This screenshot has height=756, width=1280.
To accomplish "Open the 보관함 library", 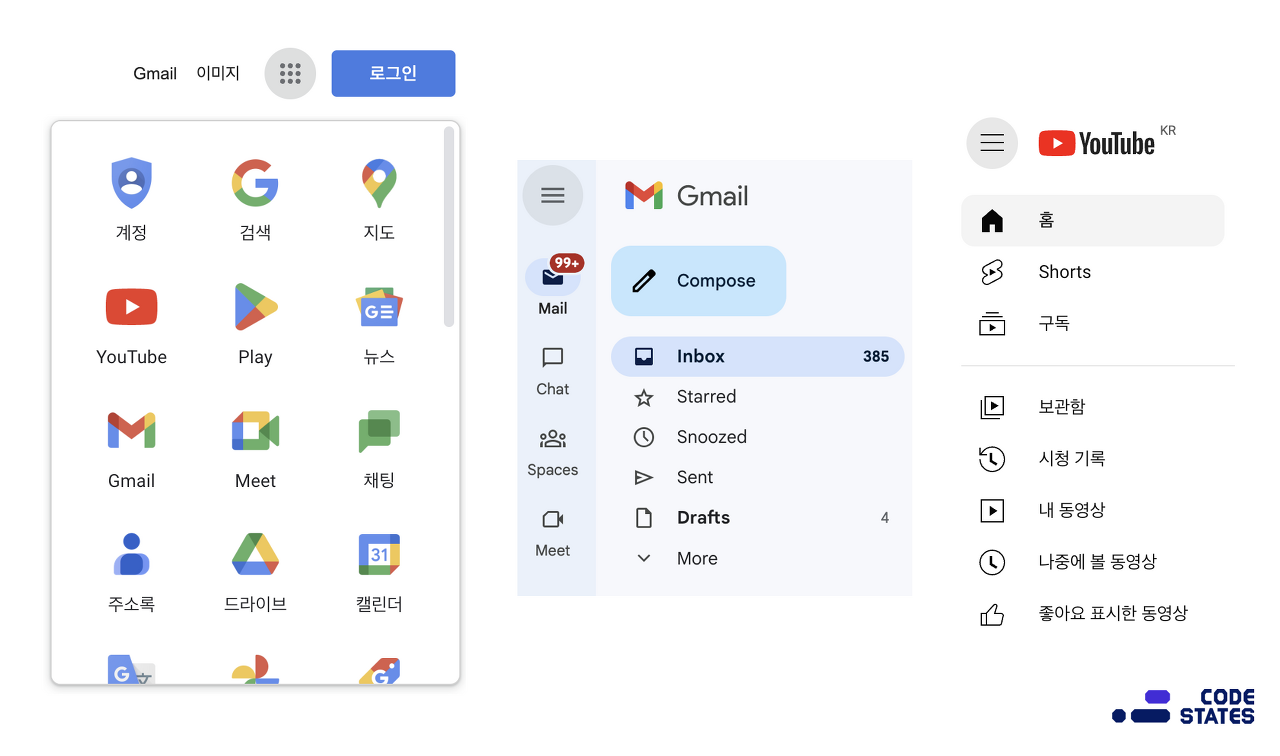I will pos(1093,407).
